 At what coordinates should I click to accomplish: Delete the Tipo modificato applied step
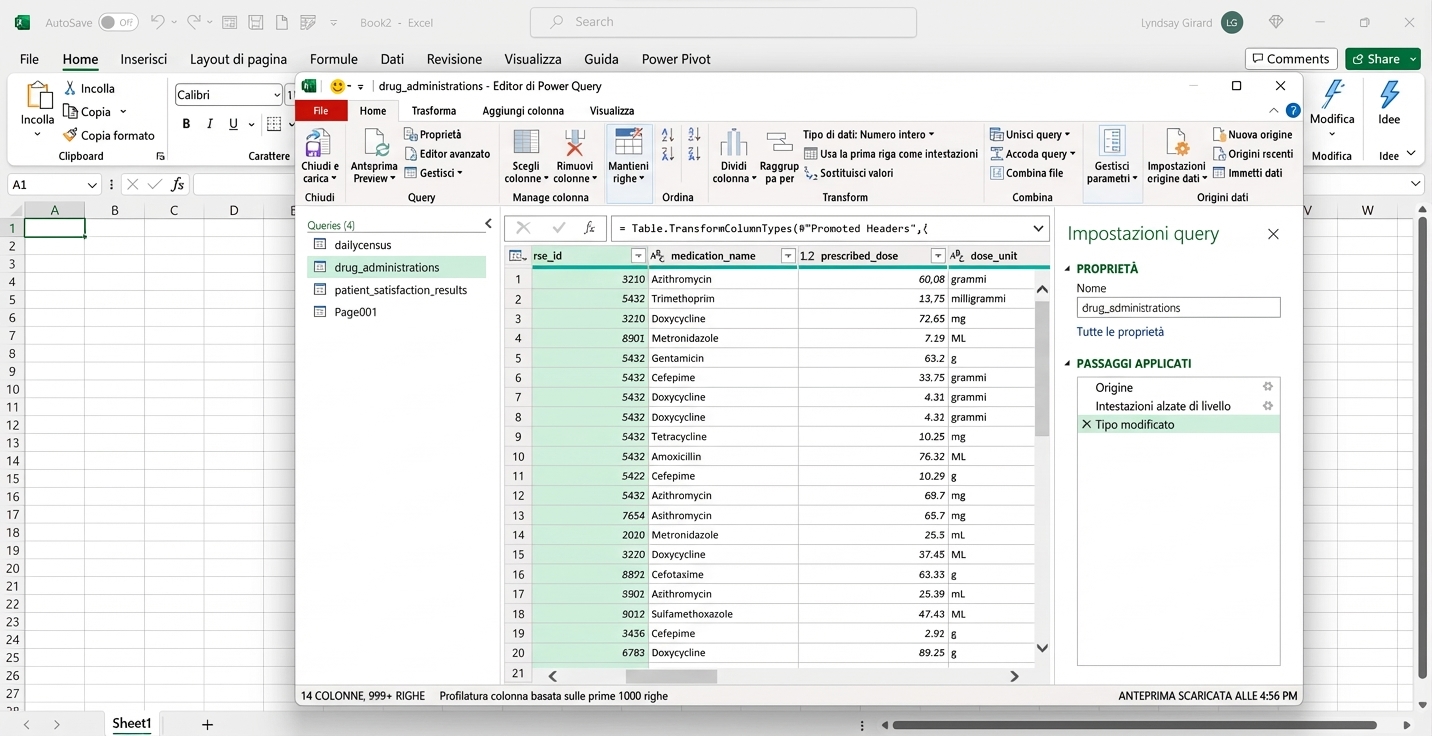[x=1085, y=424]
